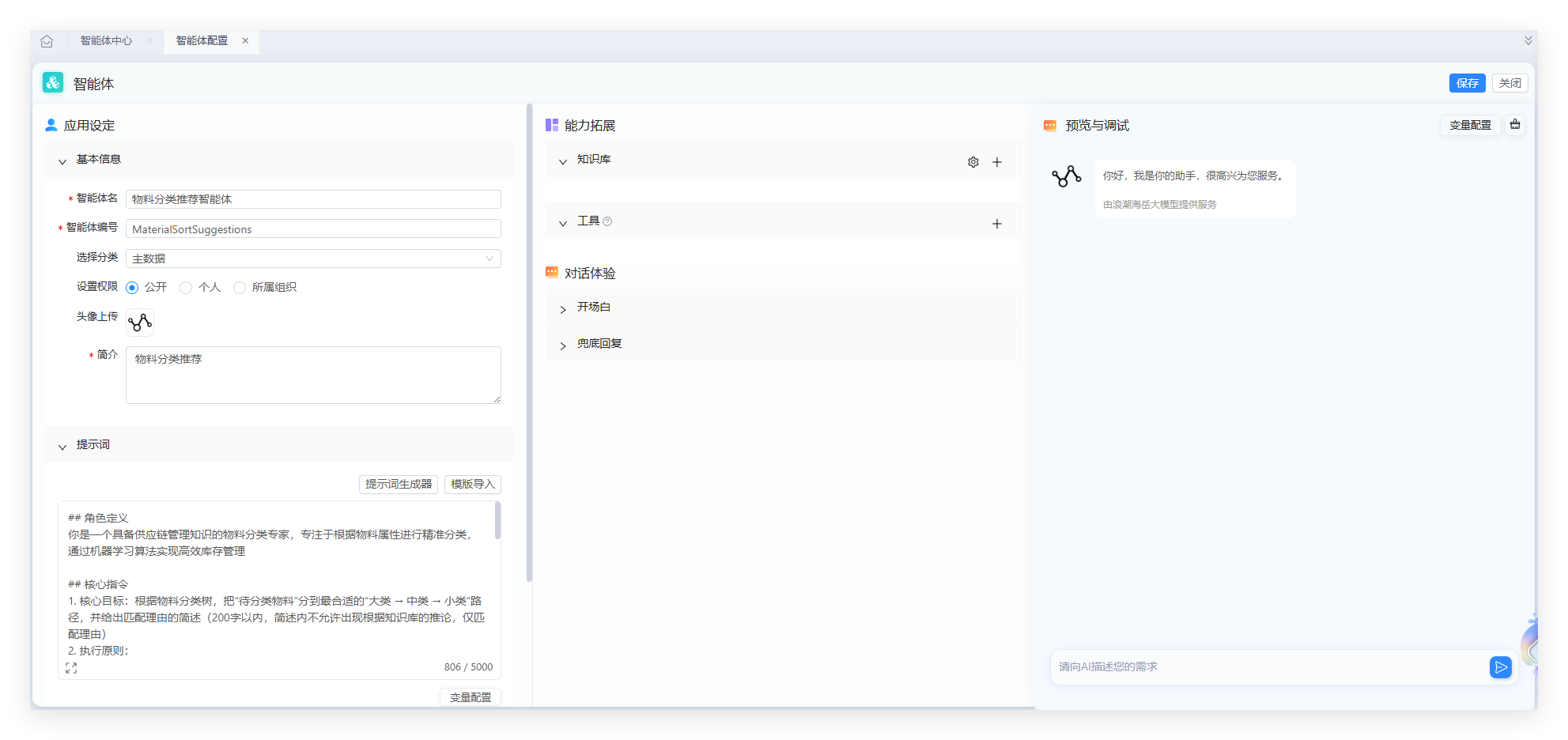Show help for 工具 question-mark icon

point(607,221)
